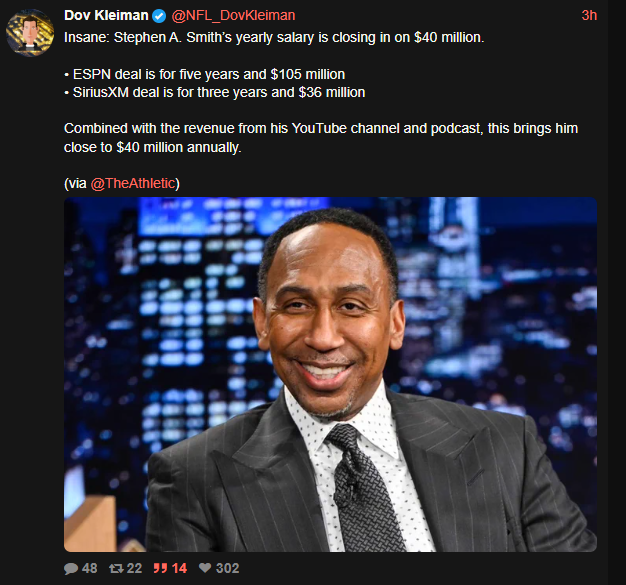Enlarge the attached photo of smiling man
626x585 pixels.
pyautogui.click(x=330, y=374)
